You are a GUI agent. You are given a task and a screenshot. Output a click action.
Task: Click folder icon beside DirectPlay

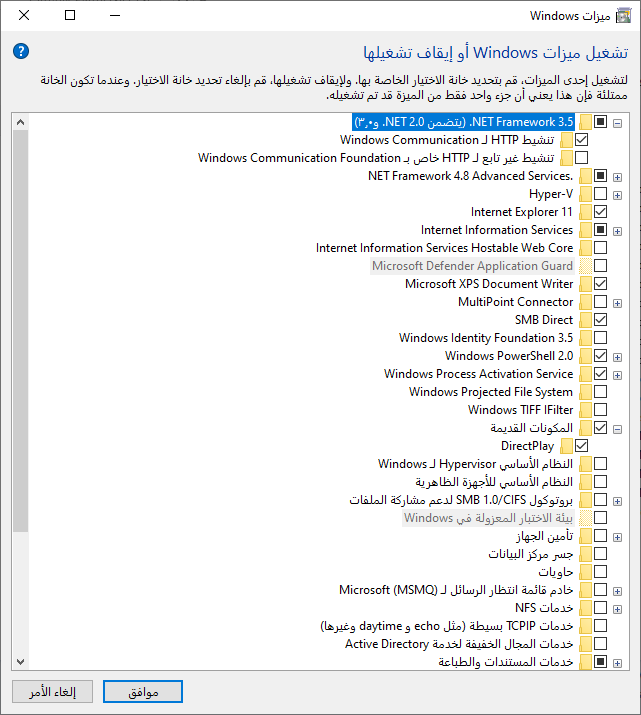pos(567,446)
